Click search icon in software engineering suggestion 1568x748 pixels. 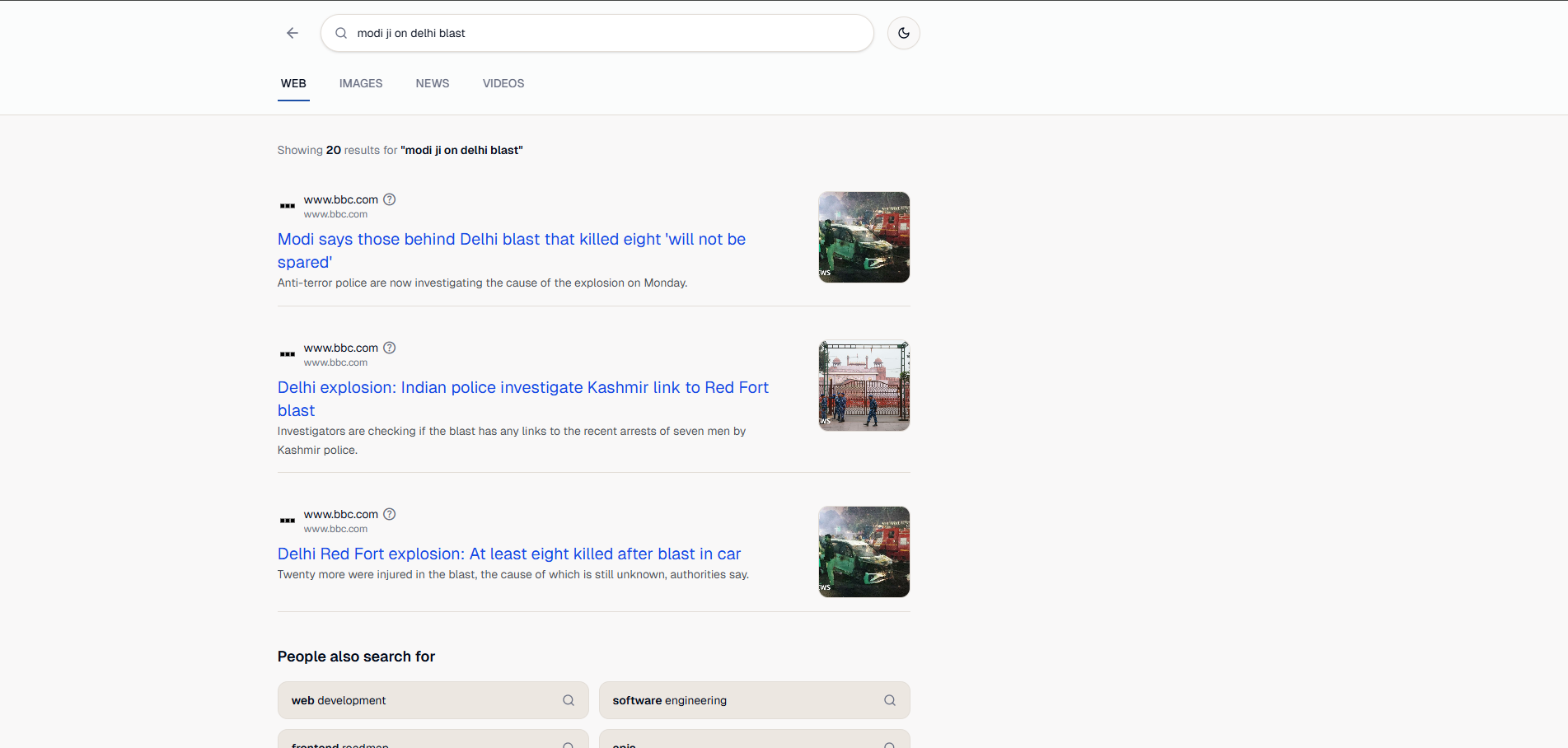(890, 700)
